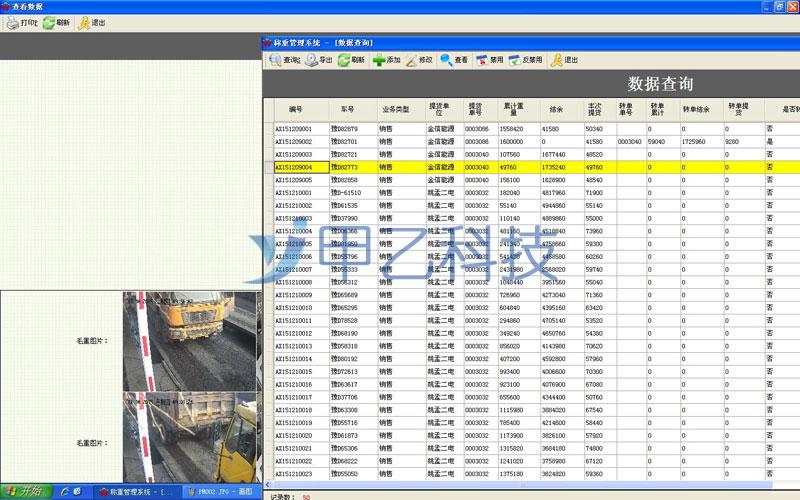
Task: Add a record with the 添加 icon
Action: [x=386, y=60]
